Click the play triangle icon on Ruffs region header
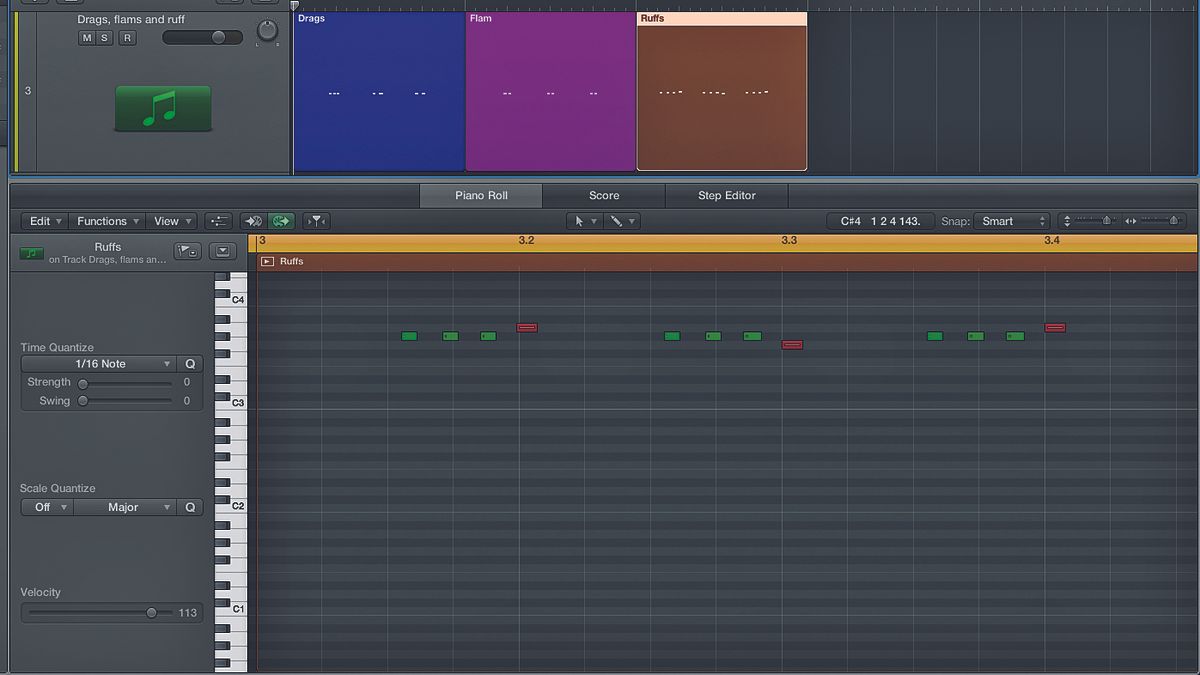Image resolution: width=1200 pixels, height=675 pixels. [x=267, y=261]
